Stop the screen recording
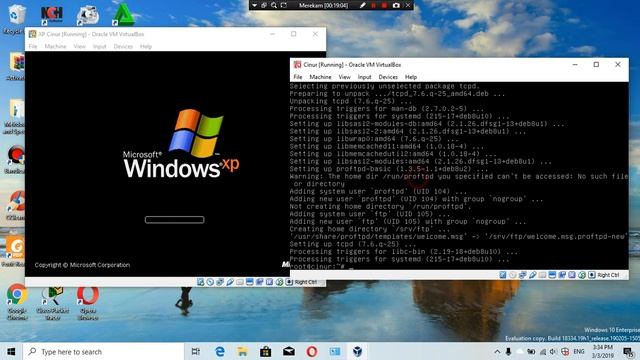 (x=384, y=5)
